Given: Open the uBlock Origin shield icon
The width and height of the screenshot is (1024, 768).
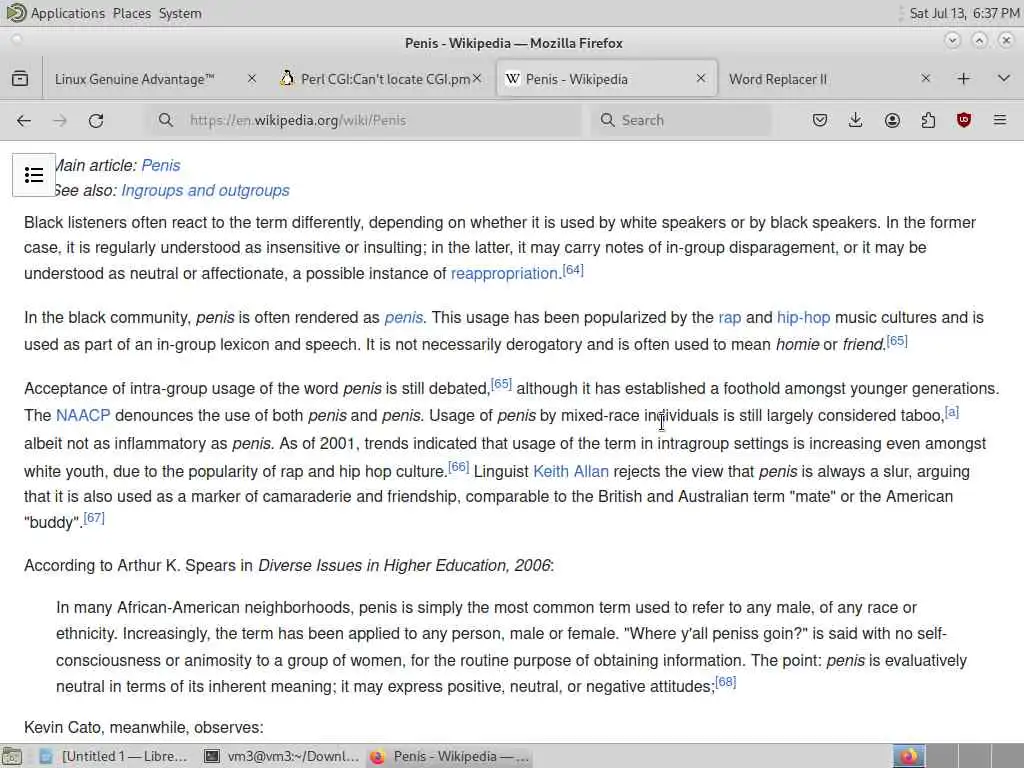Looking at the screenshot, I should pyautogui.click(x=964, y=120).
